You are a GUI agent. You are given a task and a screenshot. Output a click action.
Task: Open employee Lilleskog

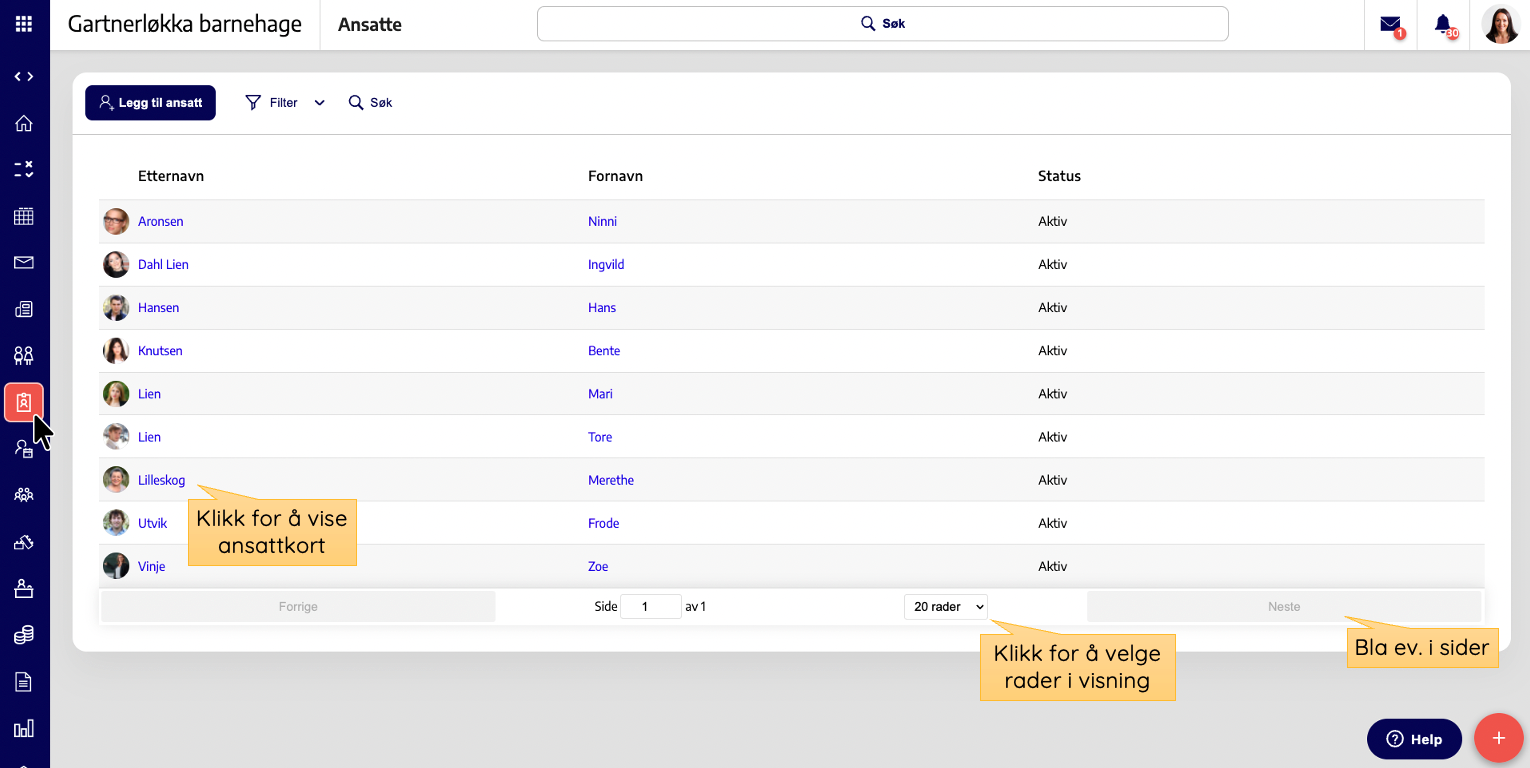click(161, 480)
